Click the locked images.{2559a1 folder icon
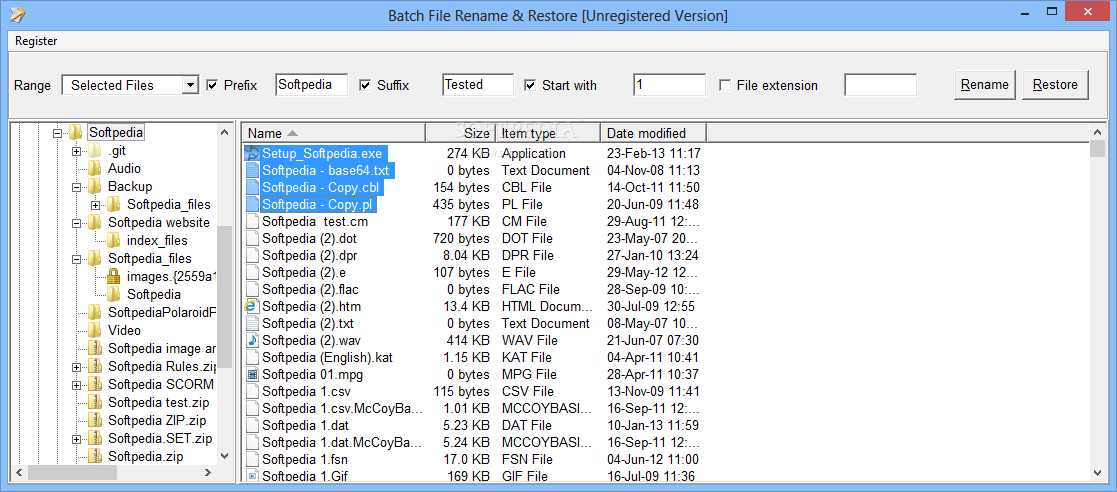1117x492 pixels. pos(113,276)
